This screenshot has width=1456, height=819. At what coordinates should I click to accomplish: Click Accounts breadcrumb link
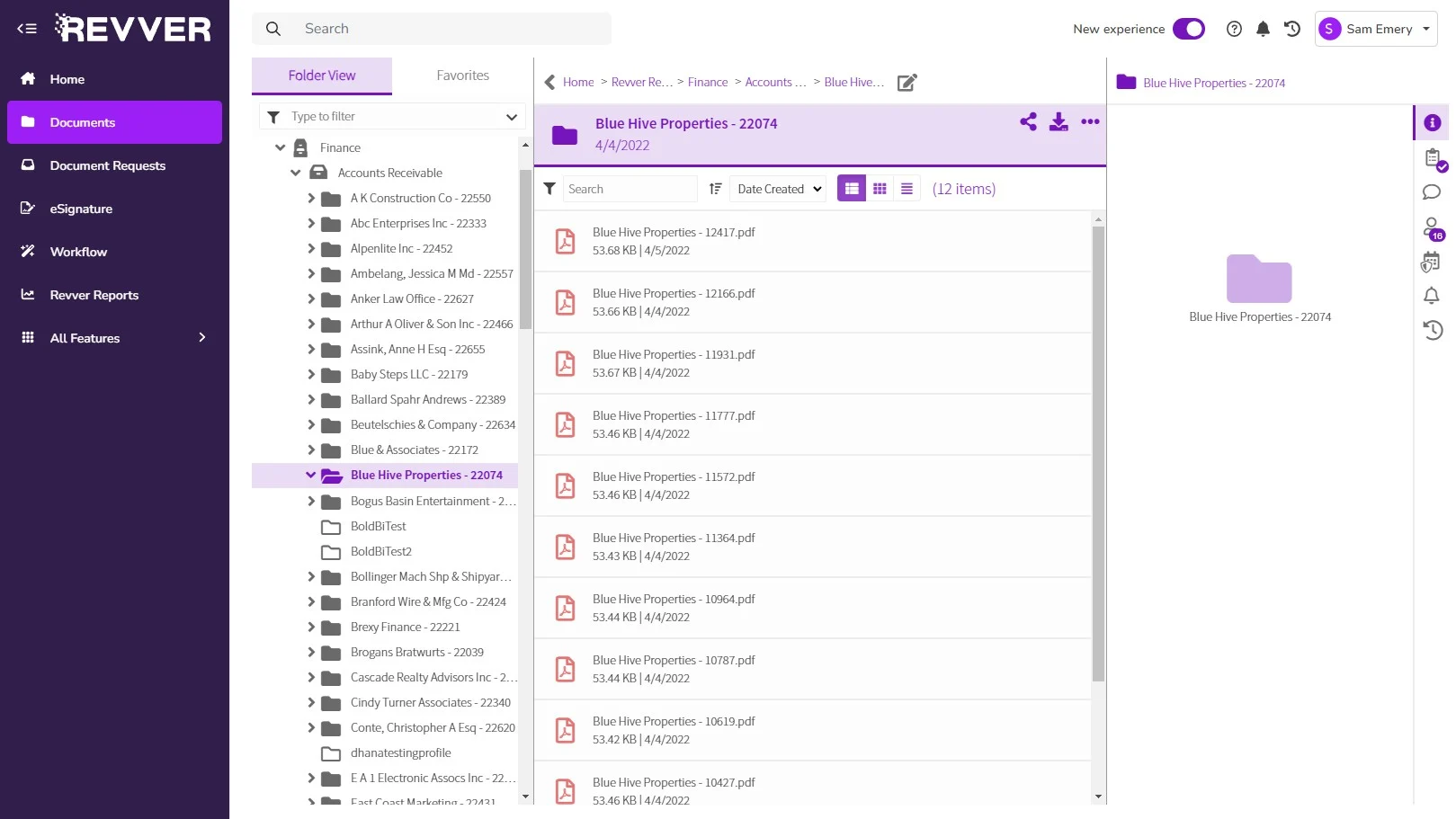775,83
